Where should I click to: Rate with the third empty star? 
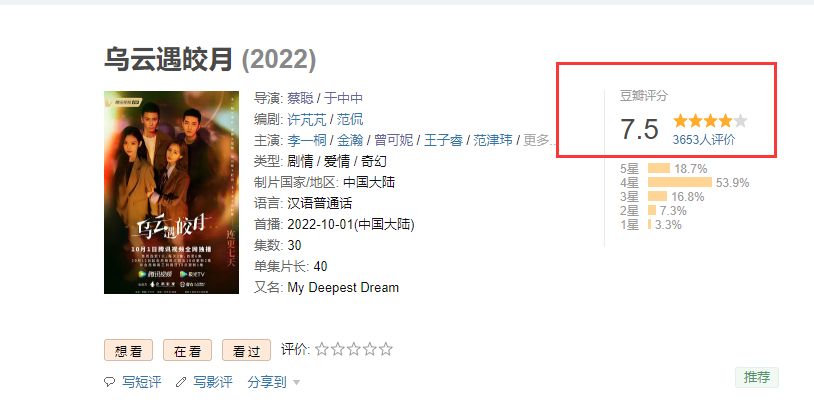tap(354, 349)
